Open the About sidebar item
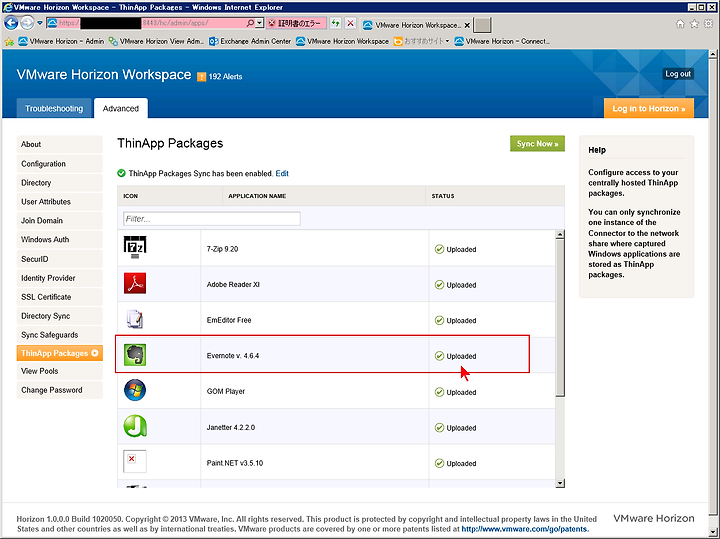720x539 pixels. click(60, 144)
